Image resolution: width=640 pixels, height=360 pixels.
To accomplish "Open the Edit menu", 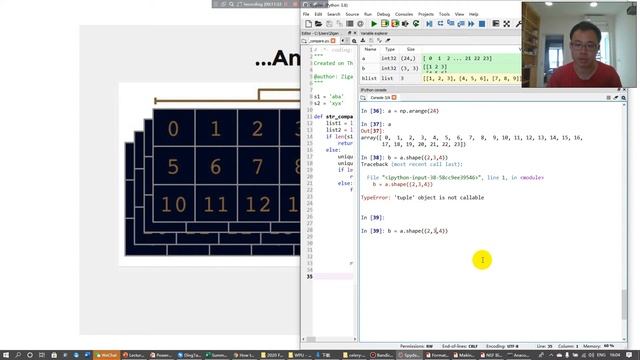I will click(318, 14).
